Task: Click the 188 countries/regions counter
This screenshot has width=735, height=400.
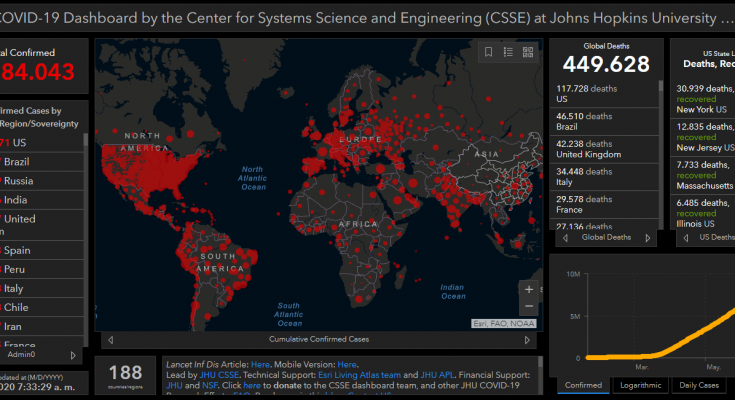Action: coord(125,376)
